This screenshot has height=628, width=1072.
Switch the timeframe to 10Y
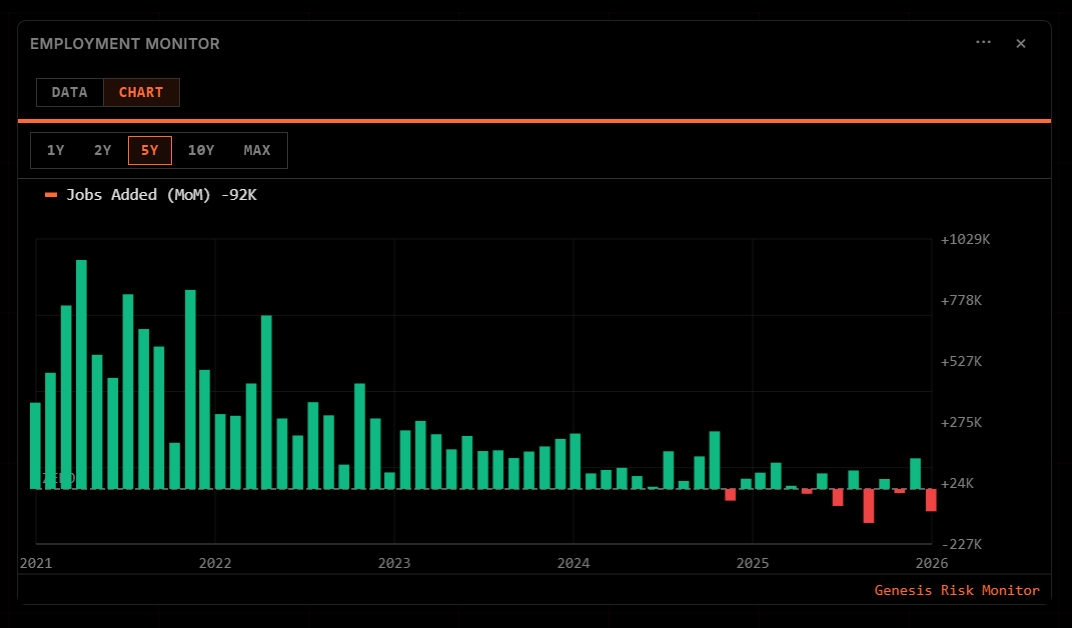pos(201,150)
